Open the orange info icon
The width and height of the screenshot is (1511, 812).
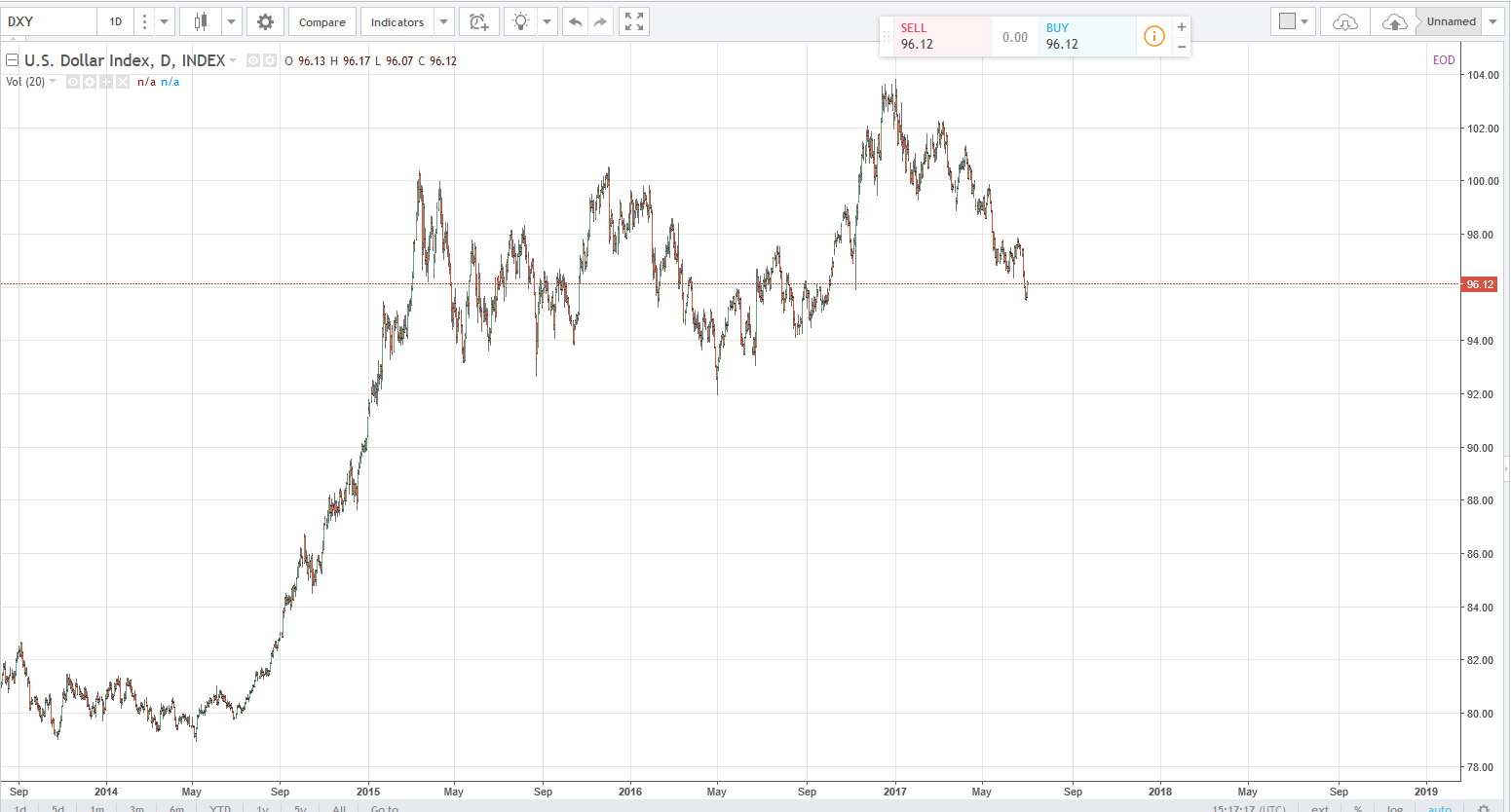click(x=1153, y=37)
